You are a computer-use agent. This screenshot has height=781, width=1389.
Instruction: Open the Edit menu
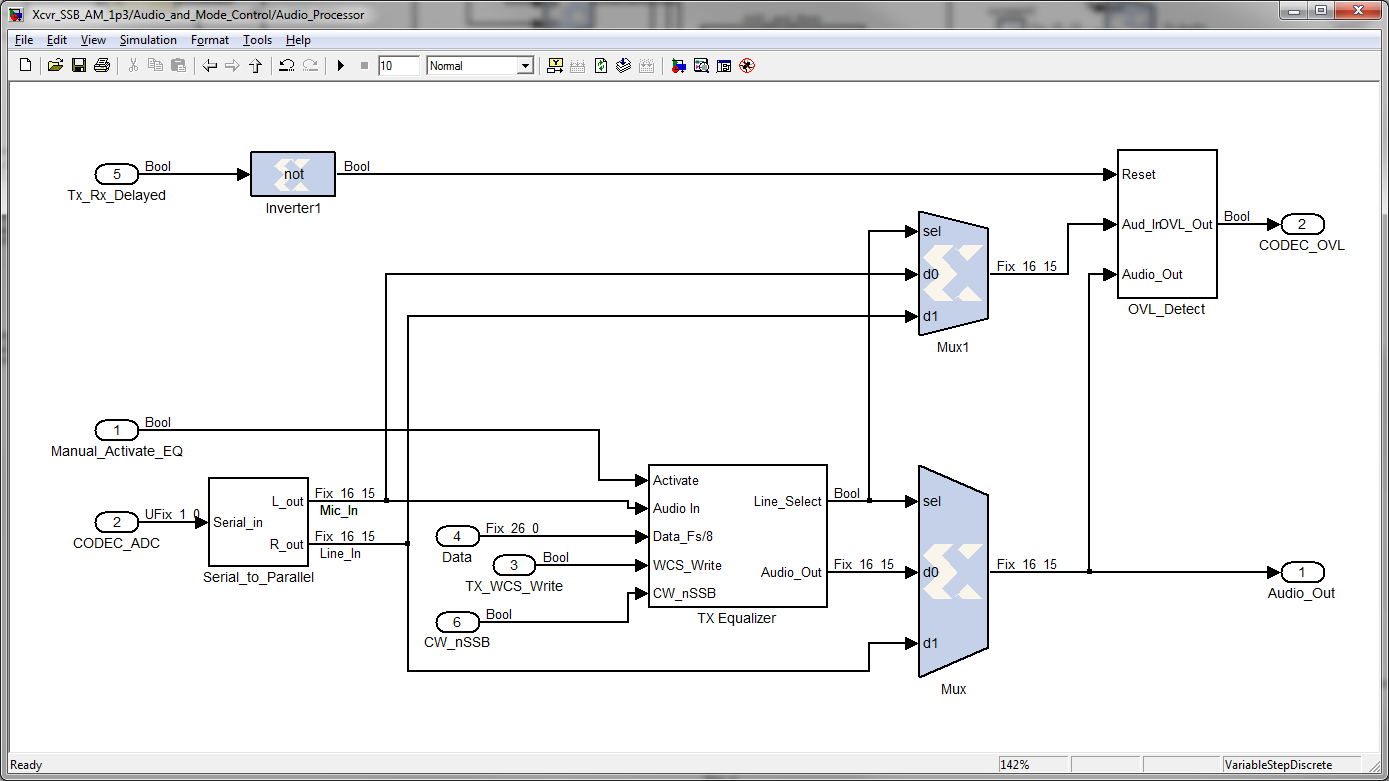coord(57,40)
